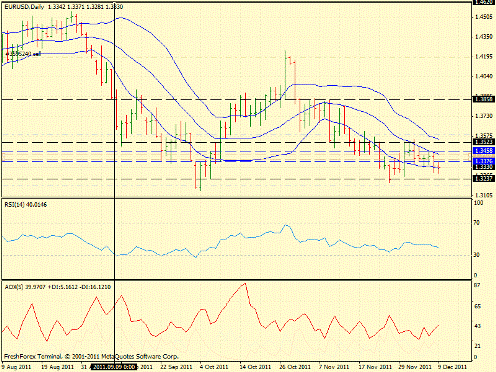This screenshot has width=496, height=372.
Task: Select the 1.4040 price axis label
Action: point(484,76)
